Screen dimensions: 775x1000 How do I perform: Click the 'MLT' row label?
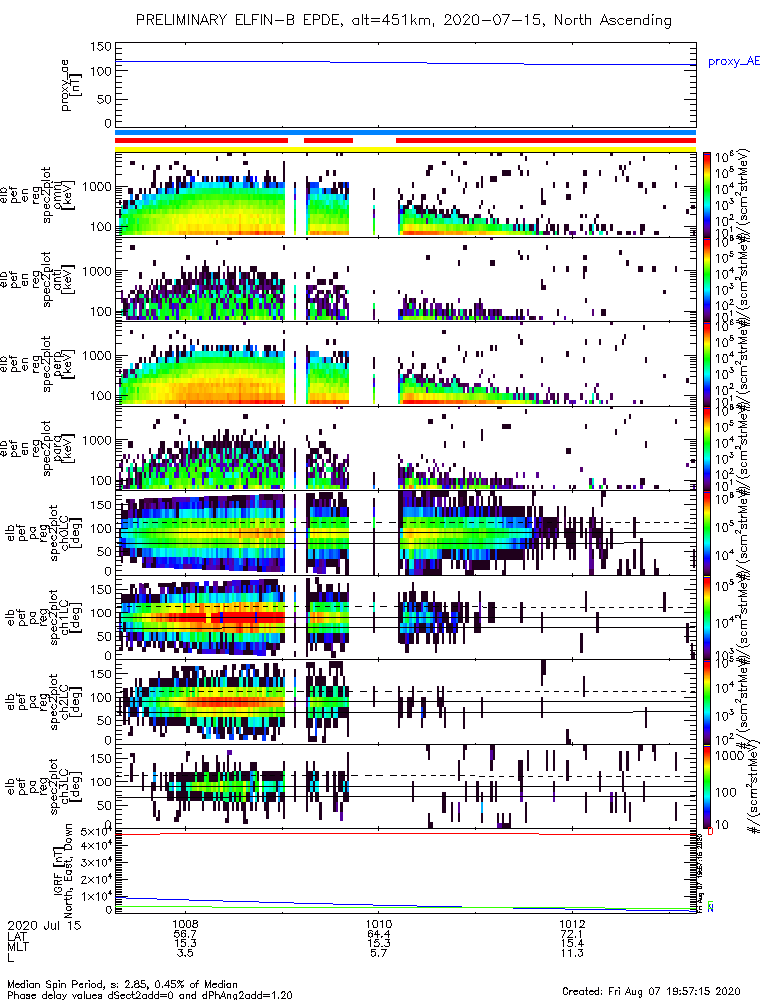[18, 946]
